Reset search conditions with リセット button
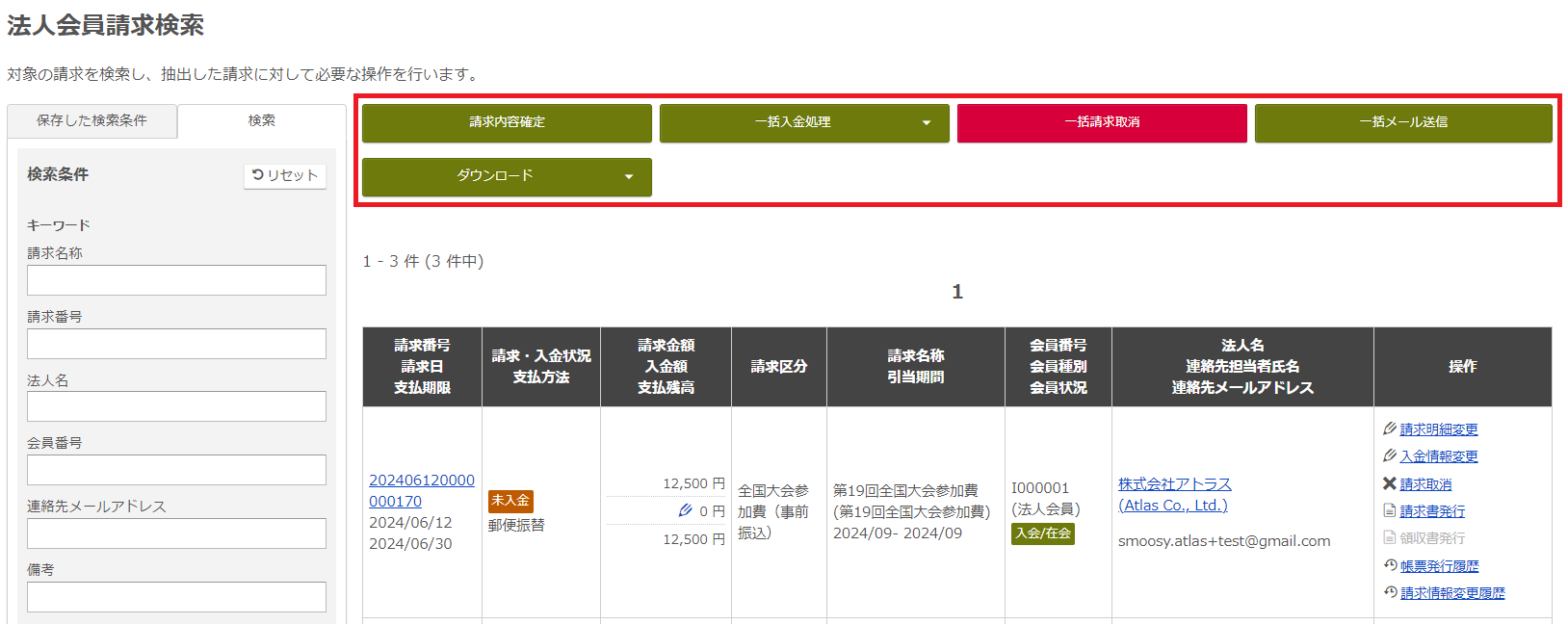The height and width of the screenshot is (624, 1568). [285, 175]
